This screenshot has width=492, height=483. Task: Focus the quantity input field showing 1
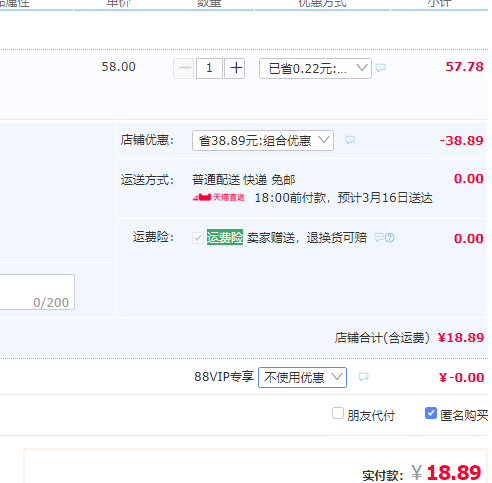coord(209,68)
